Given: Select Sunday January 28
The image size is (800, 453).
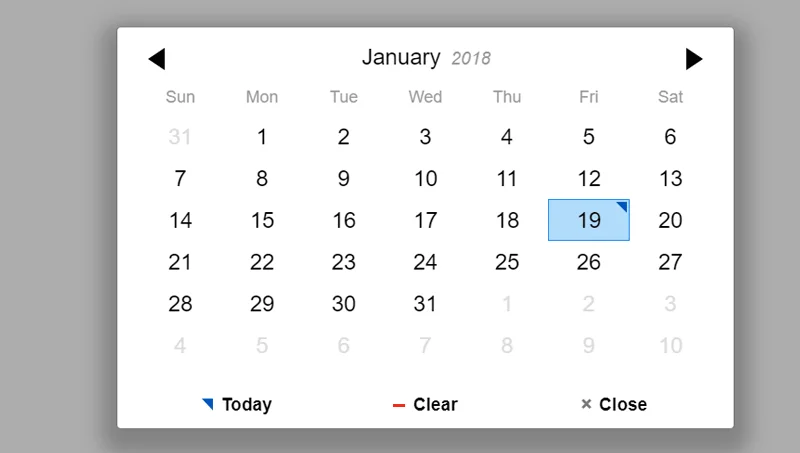Looking at the screenshot, I should point(180,304).
